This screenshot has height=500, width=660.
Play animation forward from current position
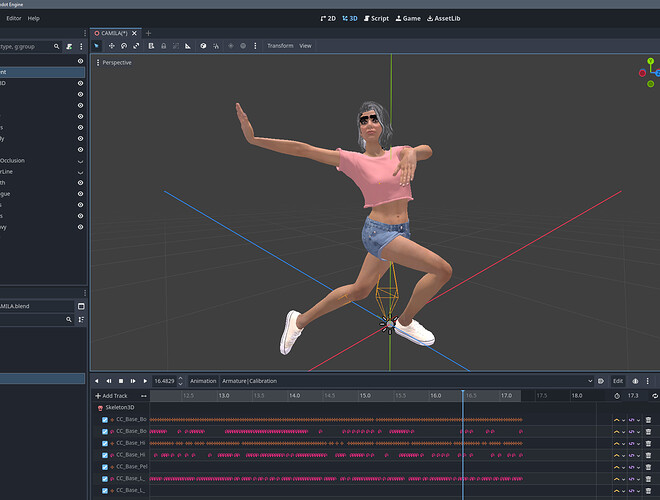(145, 381)
